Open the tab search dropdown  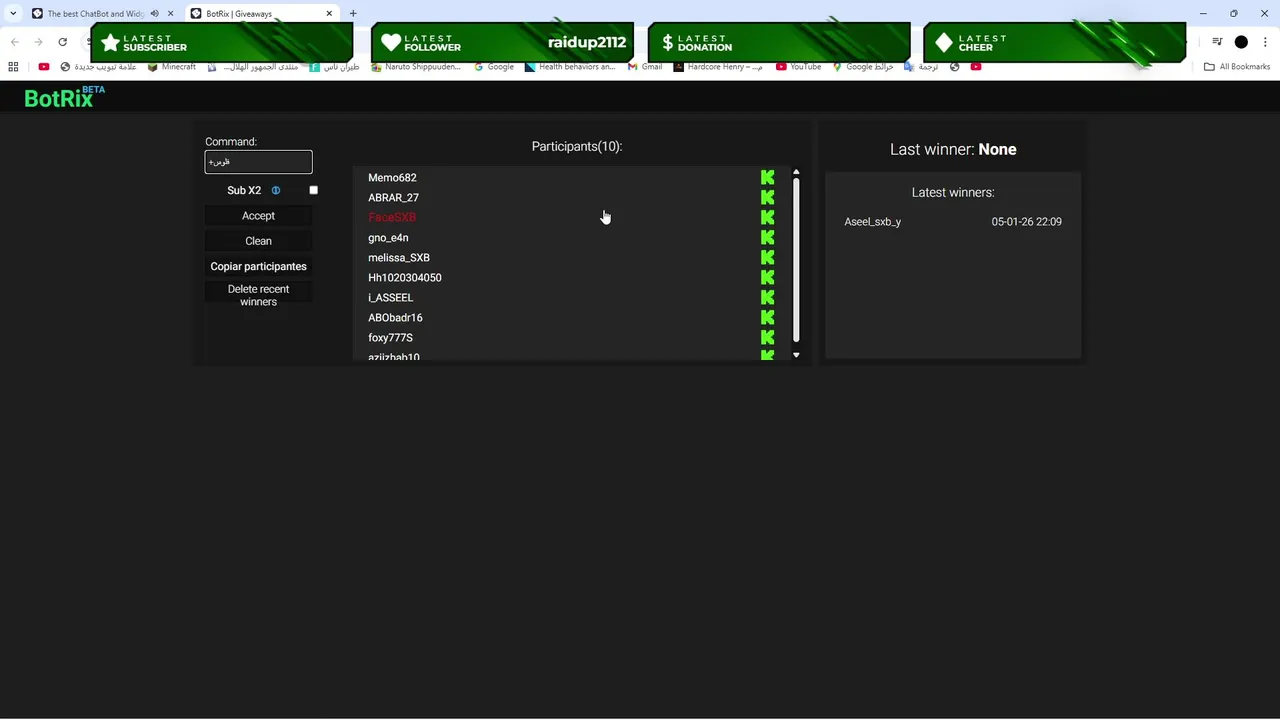click(13, 14)
